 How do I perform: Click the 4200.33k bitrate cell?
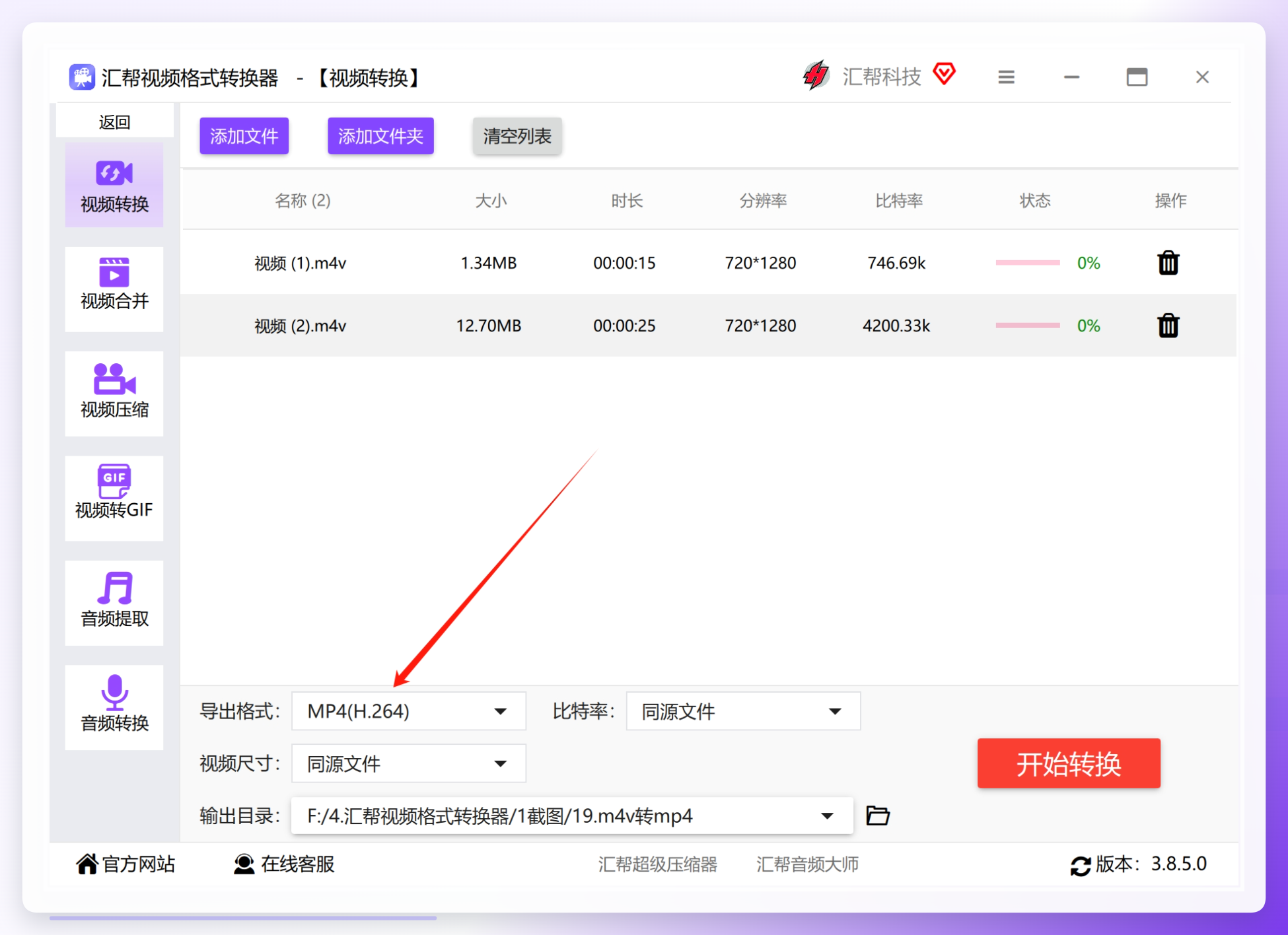pos(896,326)
